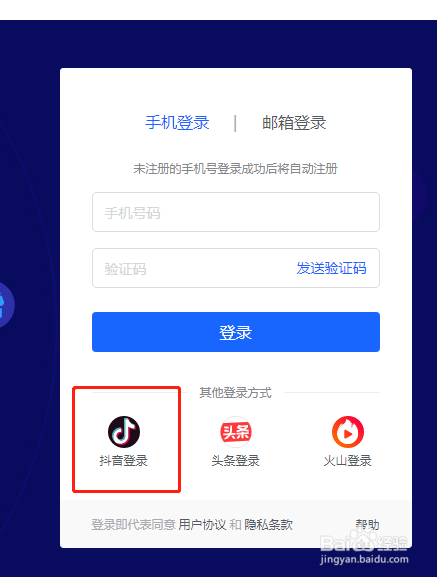The height and width of the screenshot is (577, 437).
Task: Click the 其他登录方式 section heading
Action: 235,393
